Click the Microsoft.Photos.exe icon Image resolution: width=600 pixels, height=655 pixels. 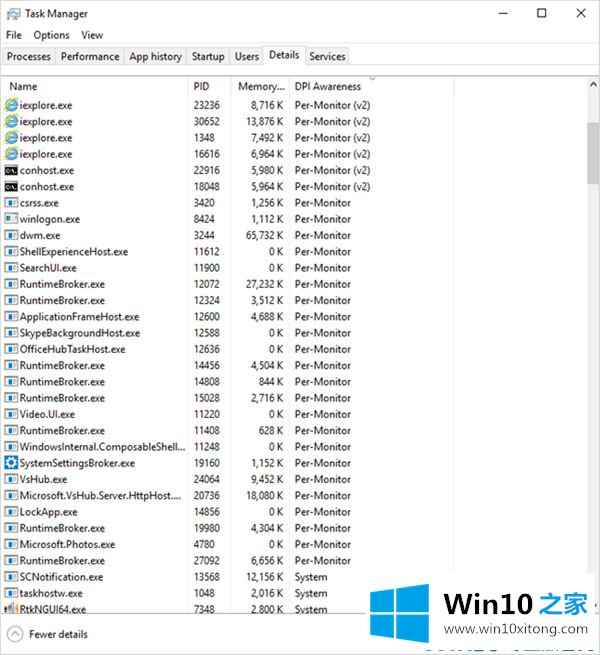coord(11,544)
